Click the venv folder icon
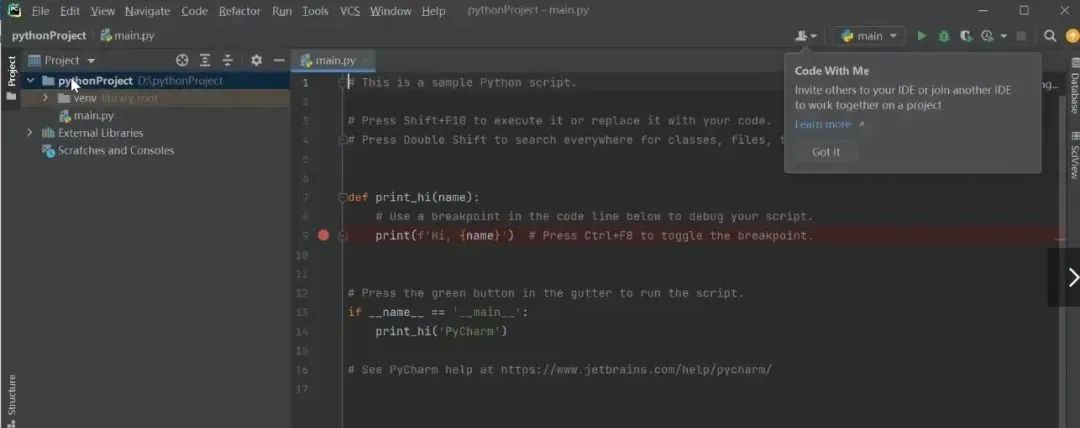 (x=64, y=98)
